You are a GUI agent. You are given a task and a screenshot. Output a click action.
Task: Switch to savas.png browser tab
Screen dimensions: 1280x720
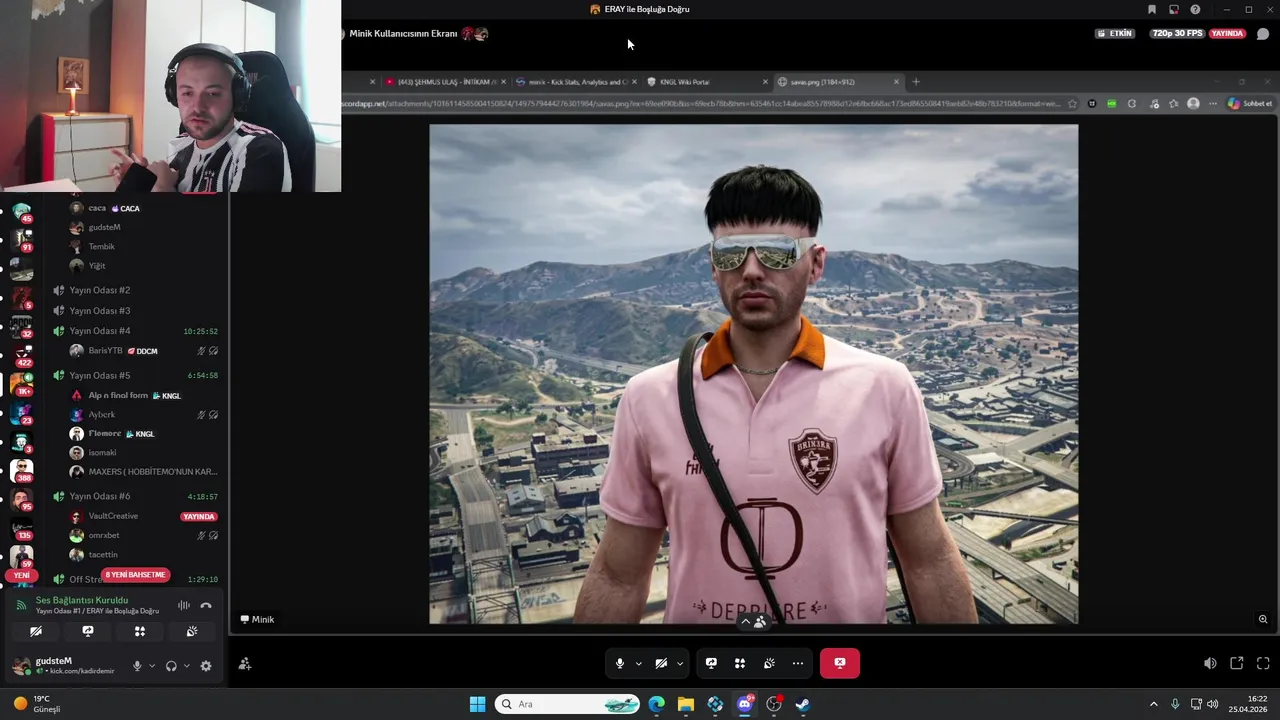point(838,82)
